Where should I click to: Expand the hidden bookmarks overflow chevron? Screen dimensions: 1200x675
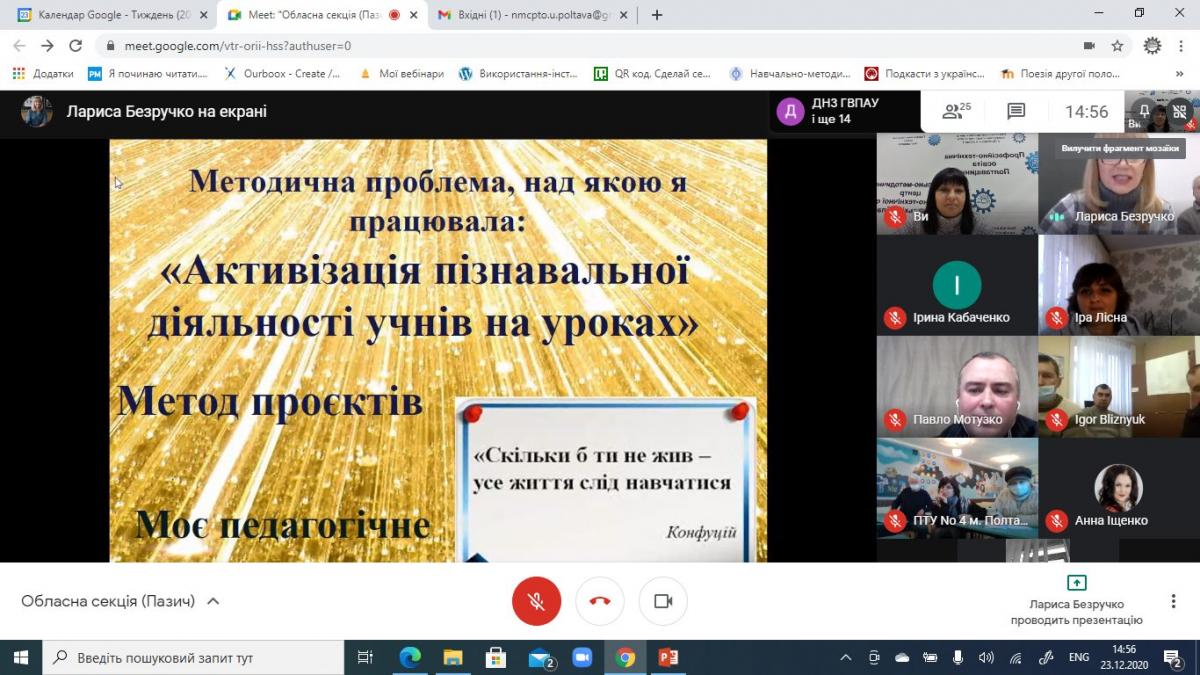click(x=1180, y=74)
